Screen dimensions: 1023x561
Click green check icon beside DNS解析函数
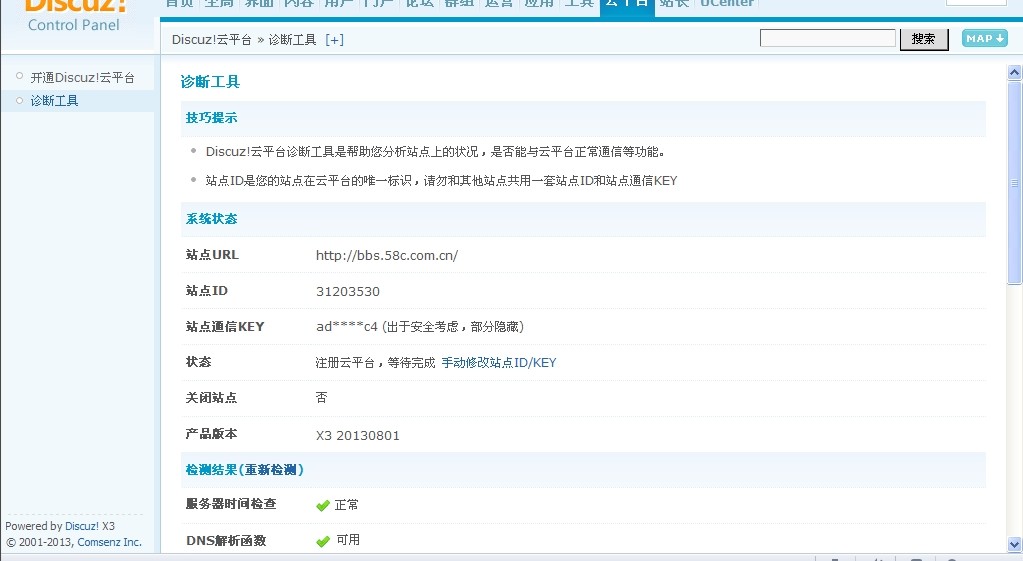[323, 541]
